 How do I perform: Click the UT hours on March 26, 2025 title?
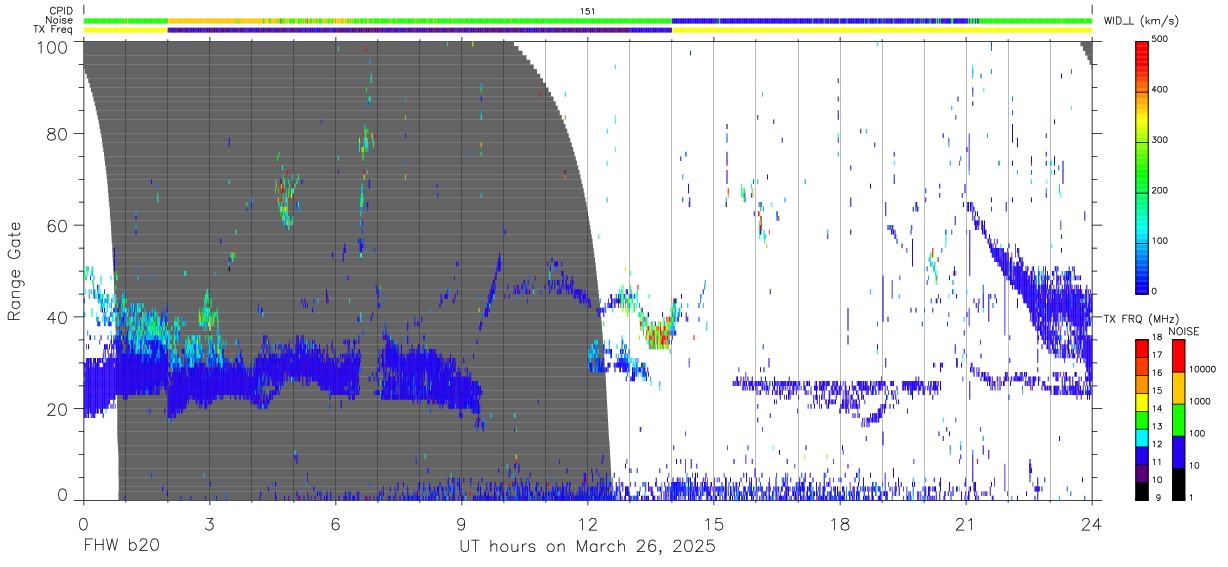[x=587, y=547]
